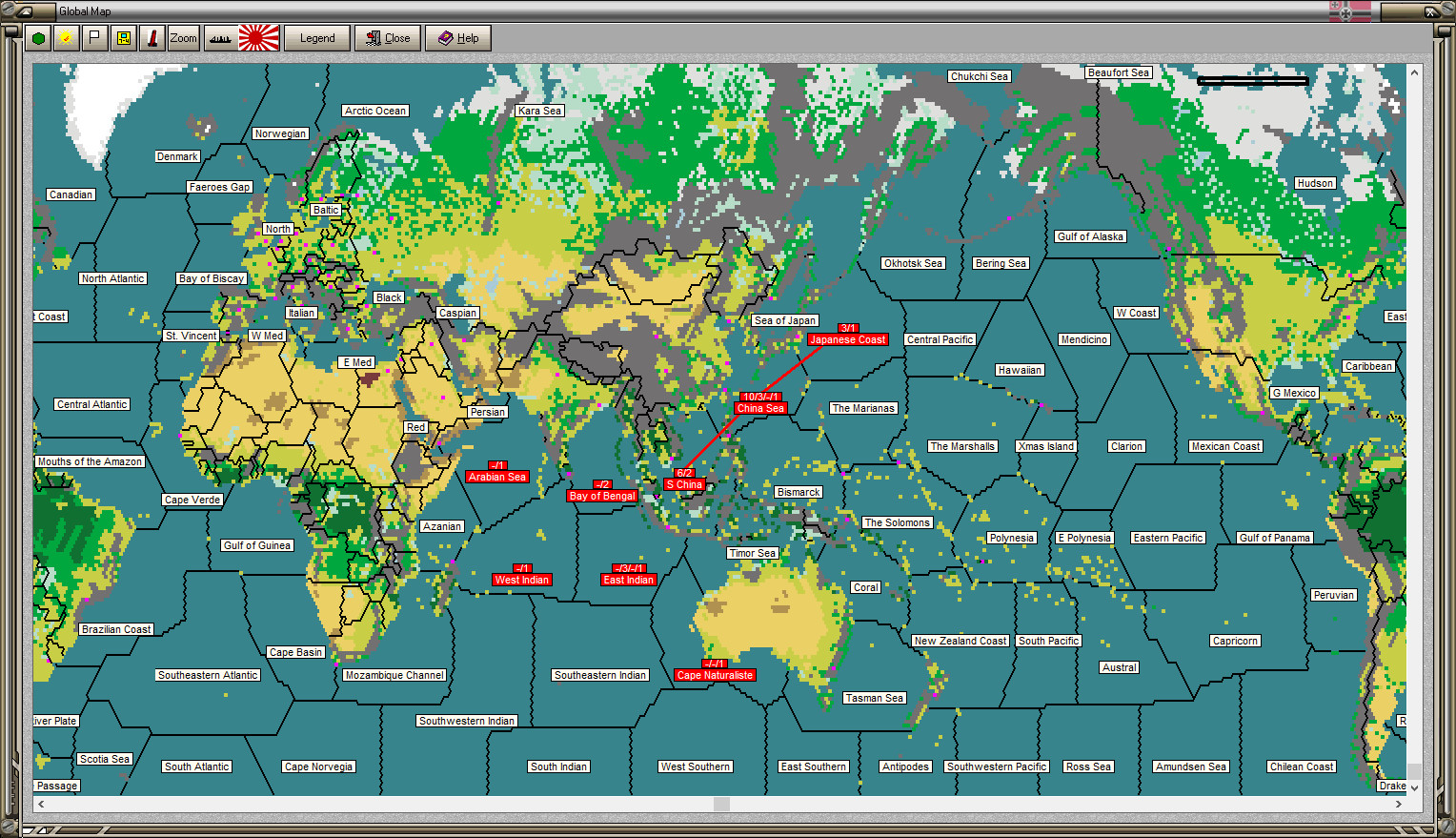Click the Caribbean zone label
Viewport: 1456px width, 838px height.
[x=1368, y=366]
